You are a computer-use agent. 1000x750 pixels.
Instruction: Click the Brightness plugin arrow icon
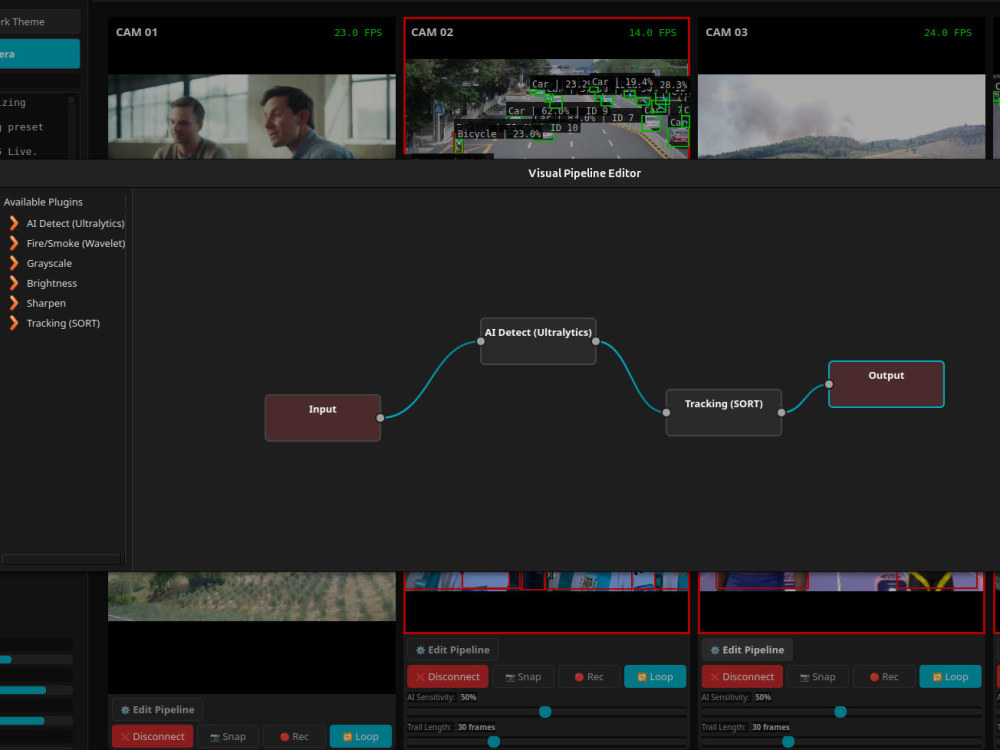[13, 283]
